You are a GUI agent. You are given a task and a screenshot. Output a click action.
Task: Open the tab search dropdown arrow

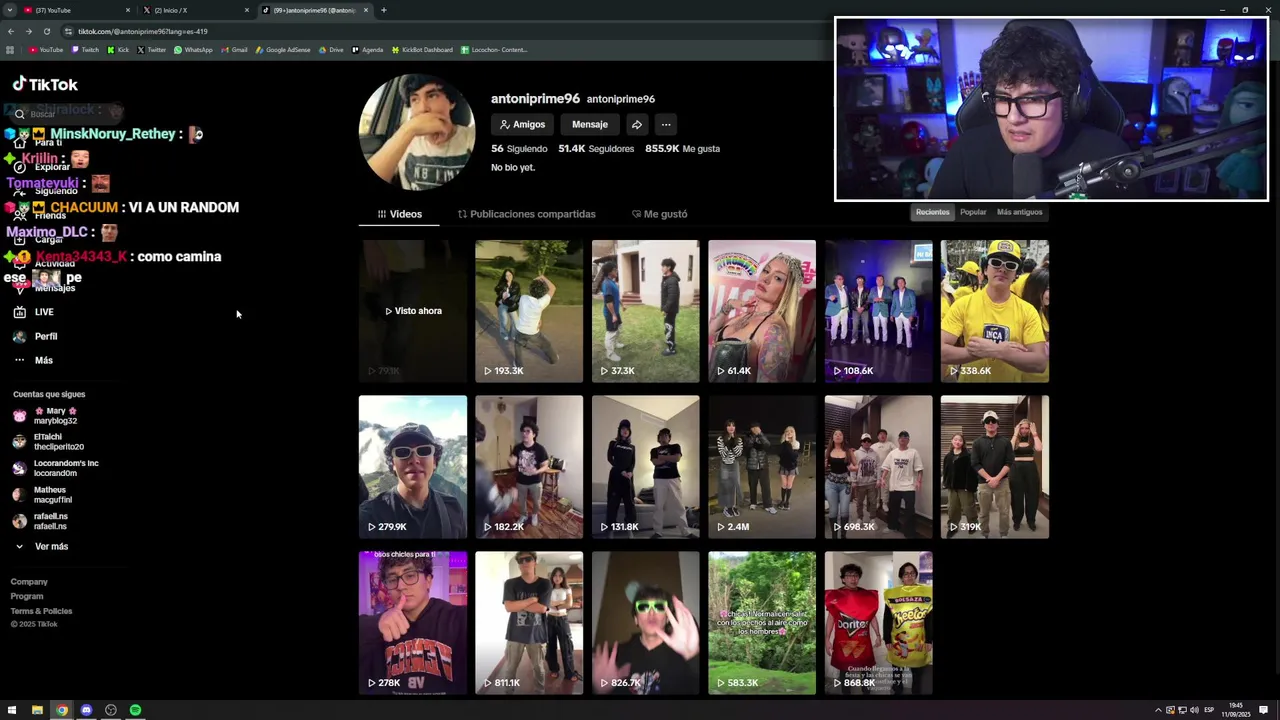pos(9,10)
